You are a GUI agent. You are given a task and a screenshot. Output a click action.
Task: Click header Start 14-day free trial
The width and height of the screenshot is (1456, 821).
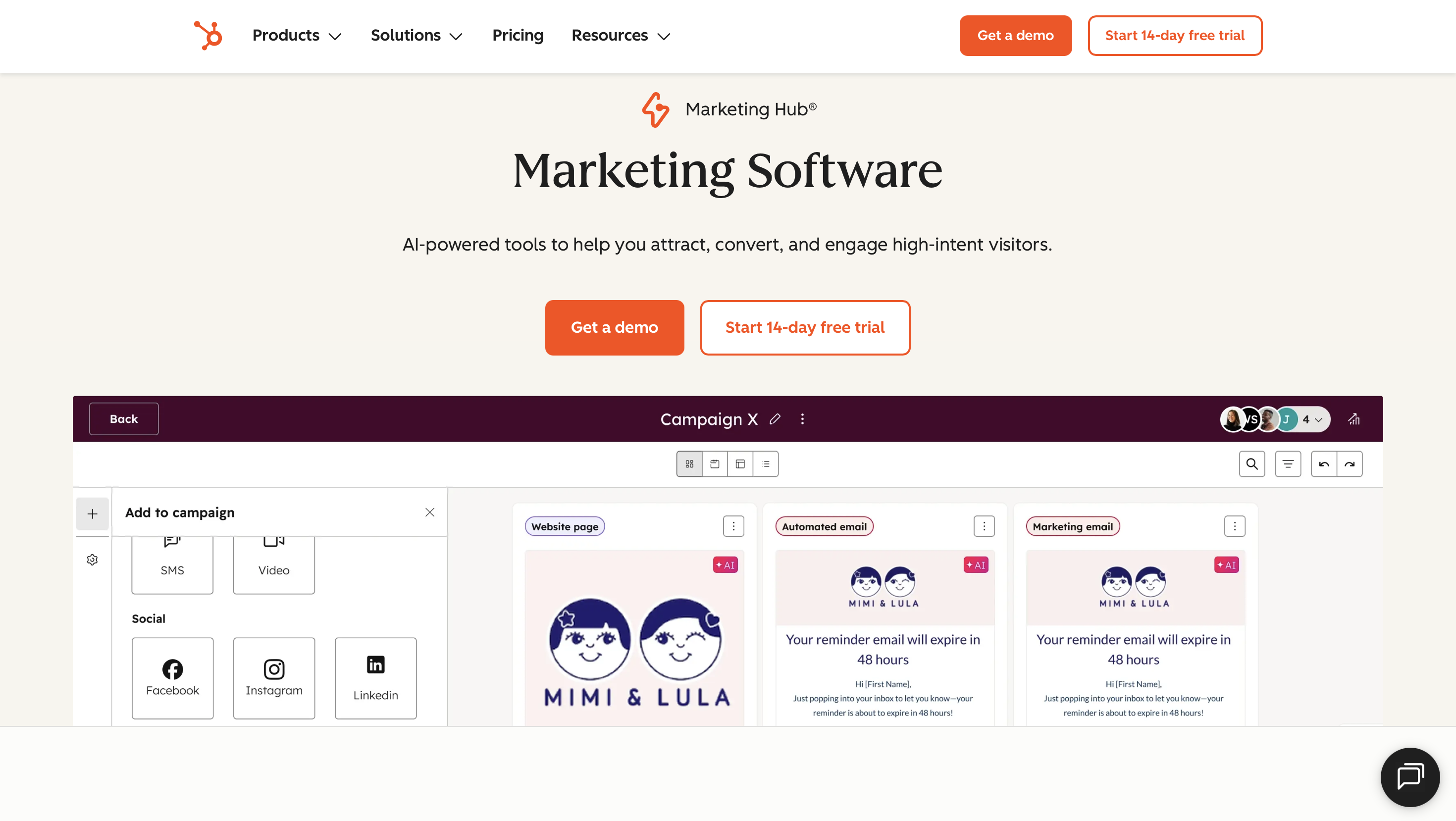[1175, 36]
